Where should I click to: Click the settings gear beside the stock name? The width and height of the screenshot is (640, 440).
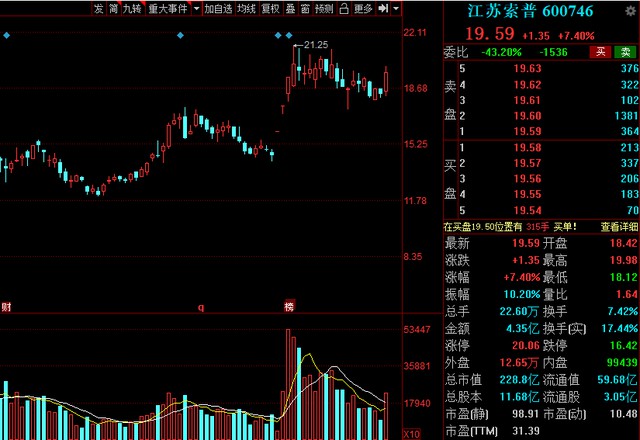[x=629, y=10]
